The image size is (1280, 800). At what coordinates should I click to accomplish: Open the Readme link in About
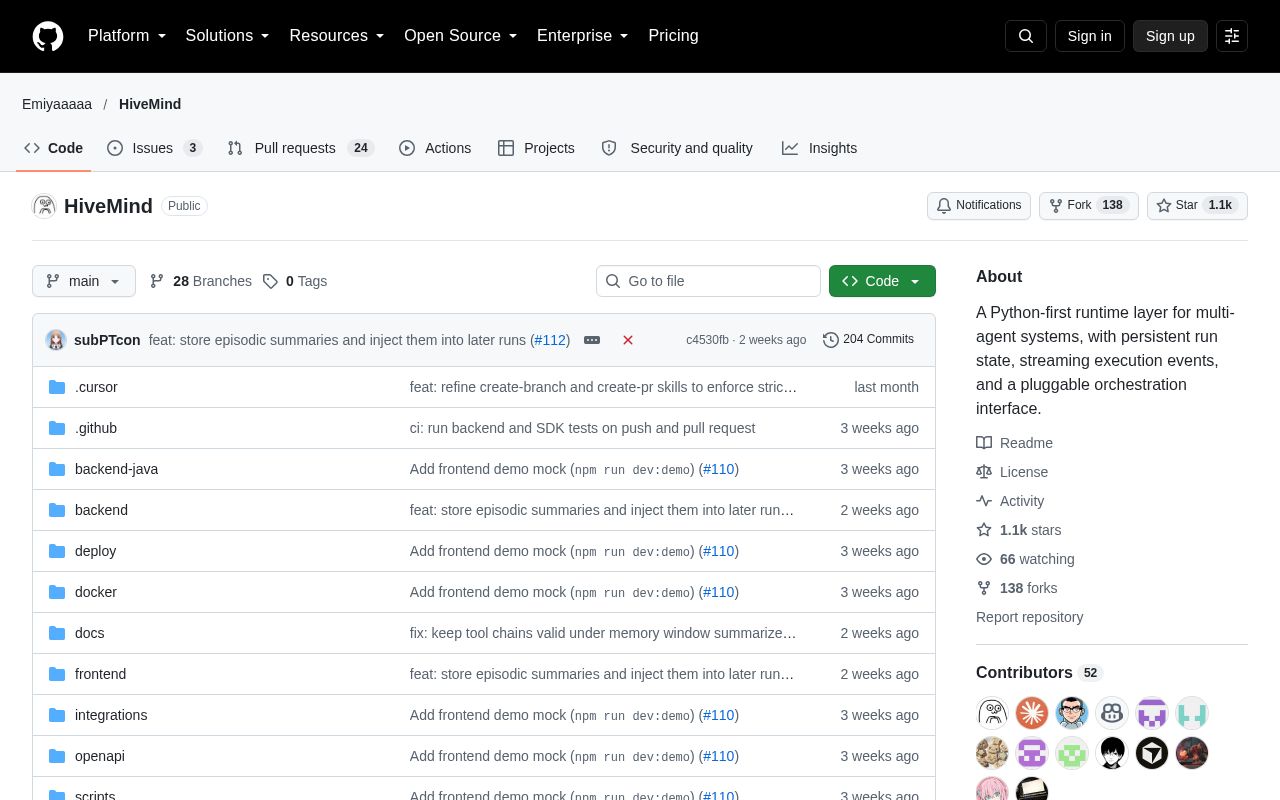1015,443
